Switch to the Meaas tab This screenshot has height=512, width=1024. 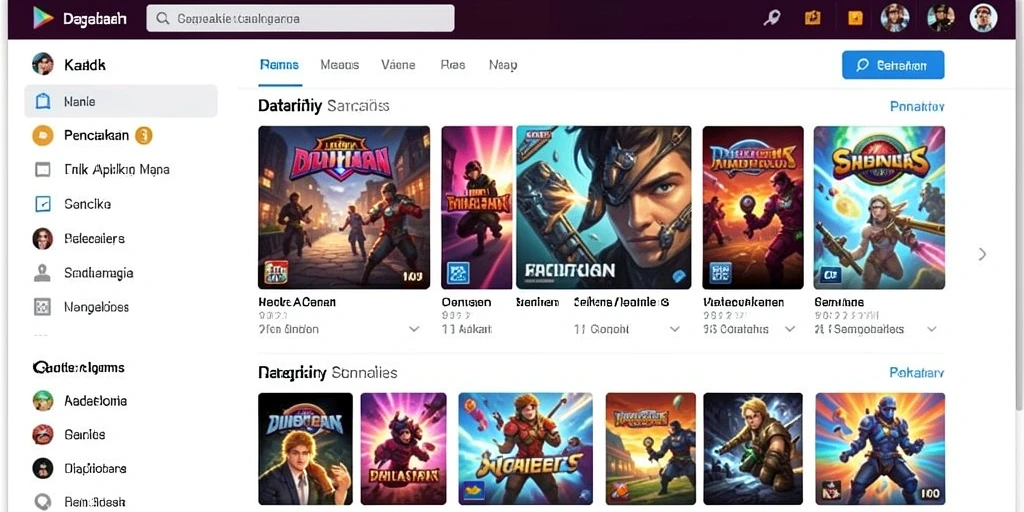[340, 65]
